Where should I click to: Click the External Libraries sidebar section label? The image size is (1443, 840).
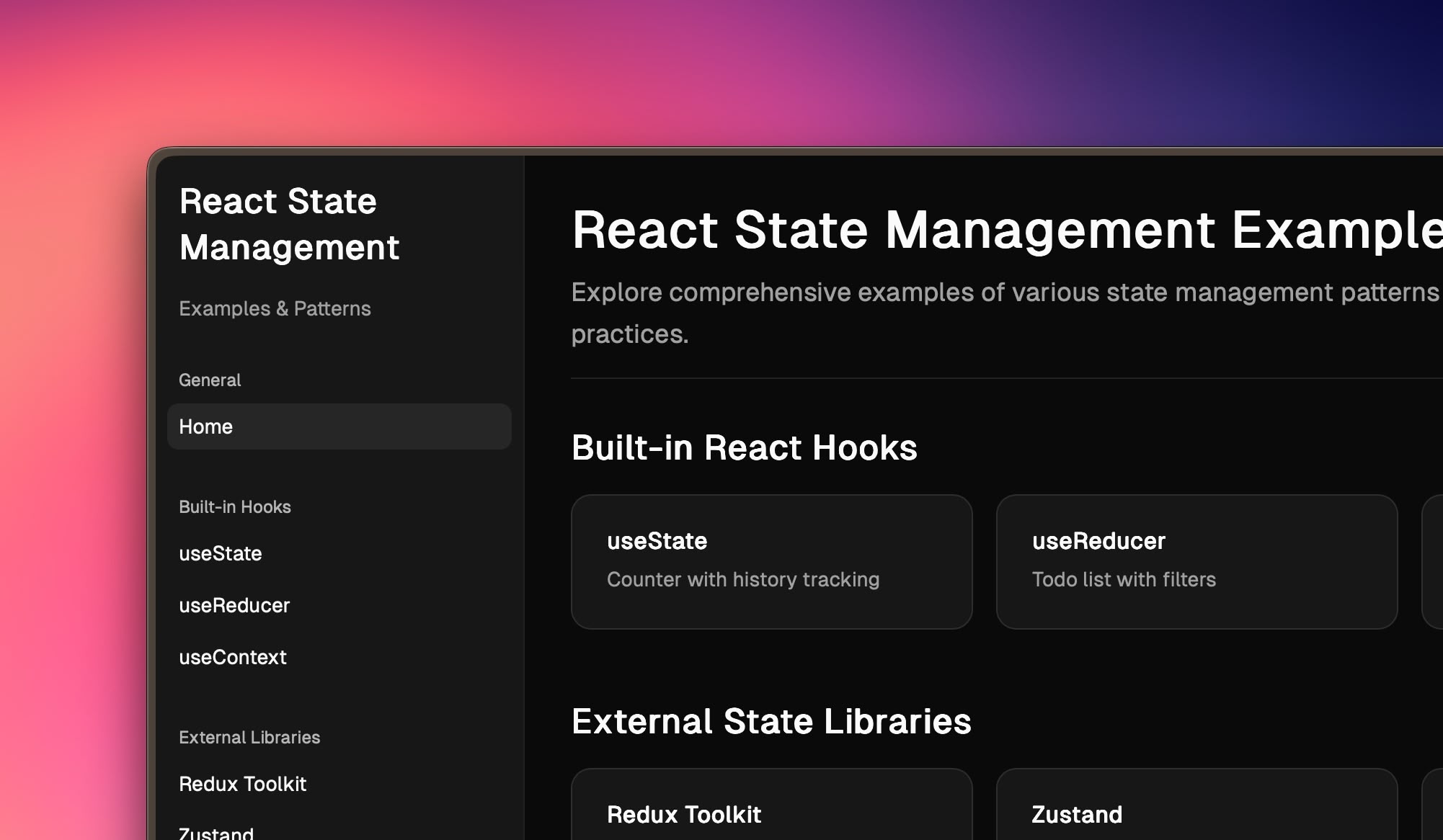pos(249,737)
